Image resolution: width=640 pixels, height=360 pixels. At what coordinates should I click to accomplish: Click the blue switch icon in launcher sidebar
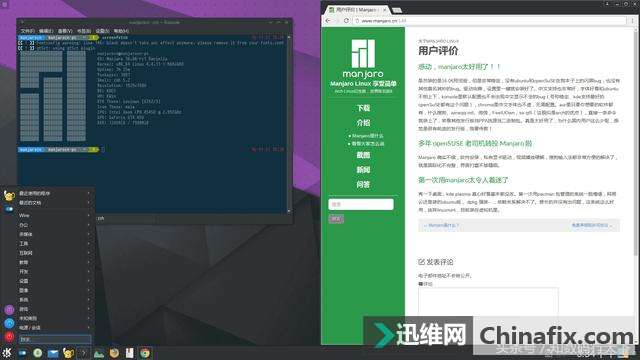(9, 209)
